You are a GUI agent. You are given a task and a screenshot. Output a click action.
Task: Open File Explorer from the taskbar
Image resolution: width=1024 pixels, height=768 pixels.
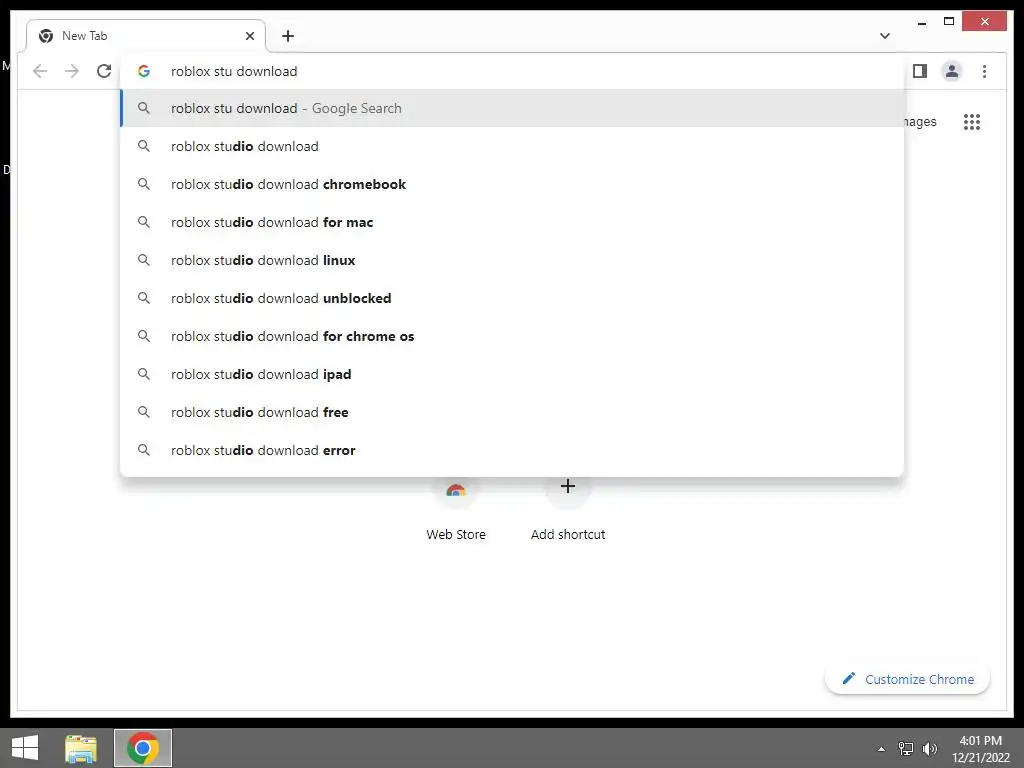[x=81, y=748]
